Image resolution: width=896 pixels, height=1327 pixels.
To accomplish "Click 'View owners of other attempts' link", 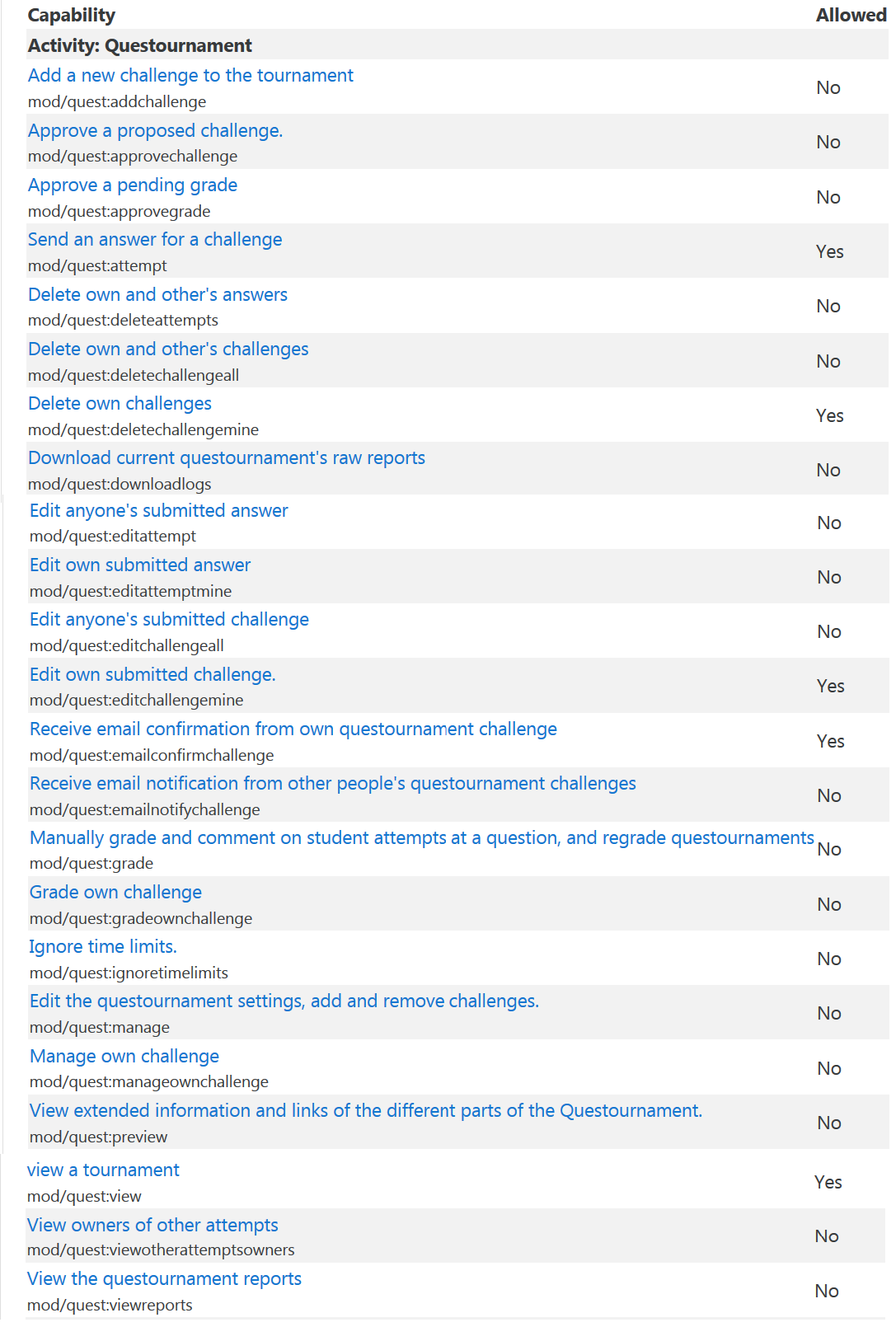I will (152, 1226).
